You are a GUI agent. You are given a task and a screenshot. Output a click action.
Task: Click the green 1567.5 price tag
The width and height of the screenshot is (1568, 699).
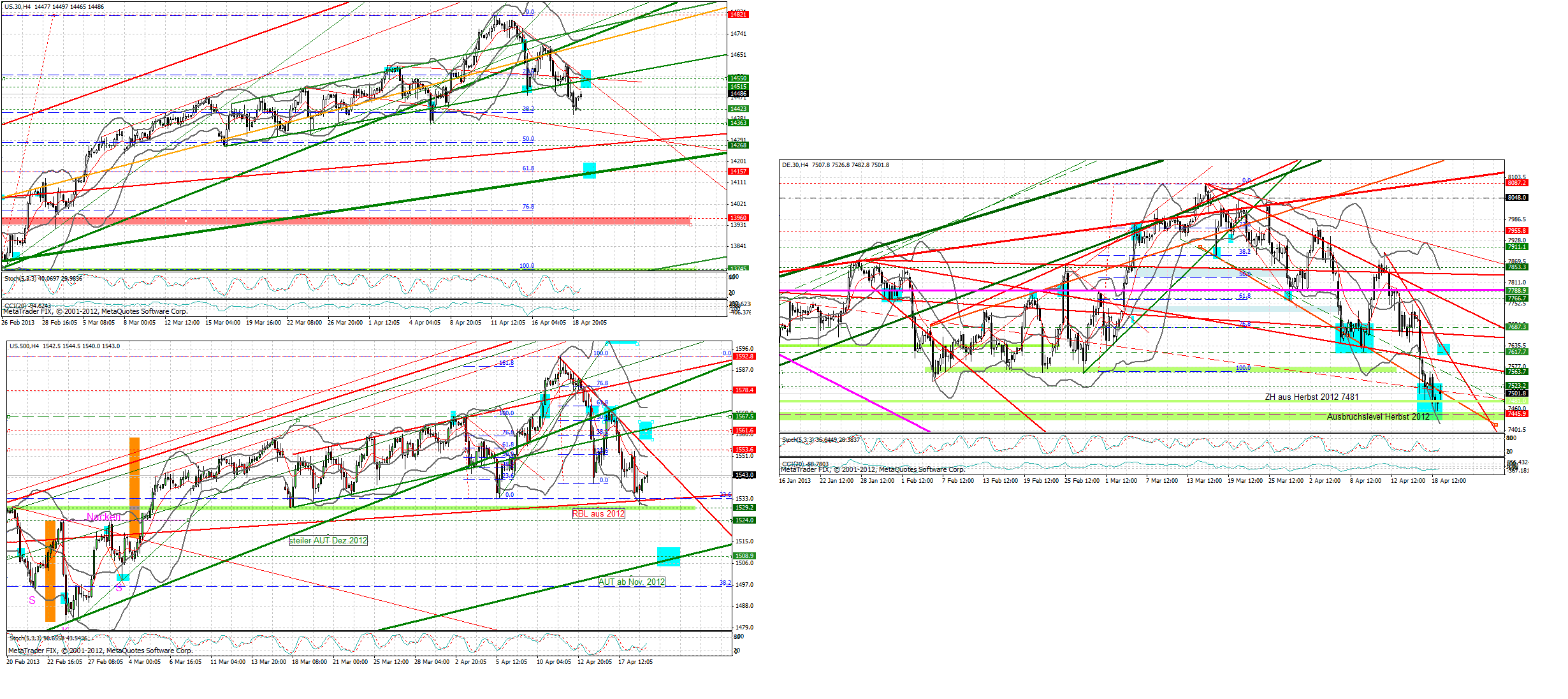pyautogui.click(x=744, y=416)
